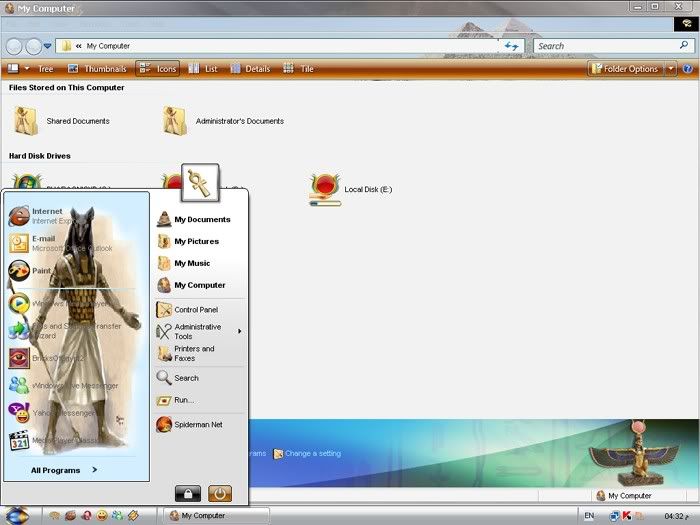700x525 pixels.
Task: Click the search magnifier icon
Action: coord(684,45)
